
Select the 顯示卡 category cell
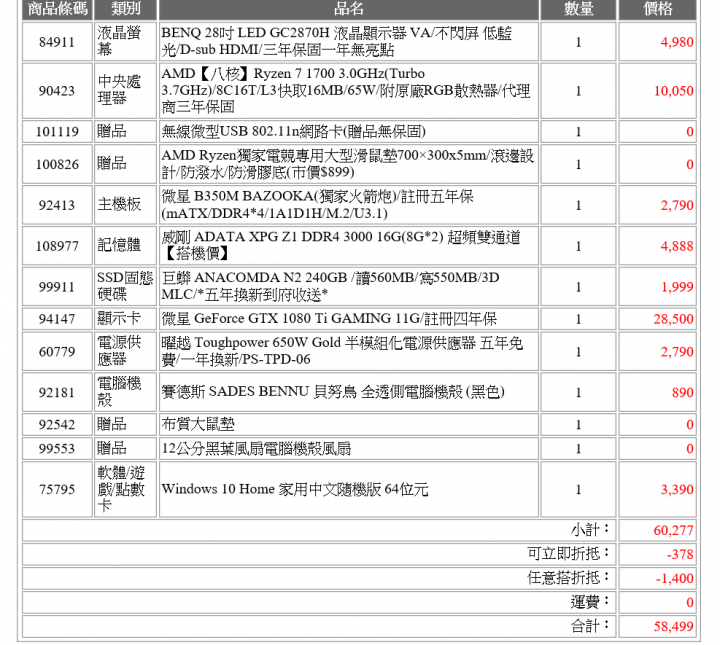coord(125,319)
